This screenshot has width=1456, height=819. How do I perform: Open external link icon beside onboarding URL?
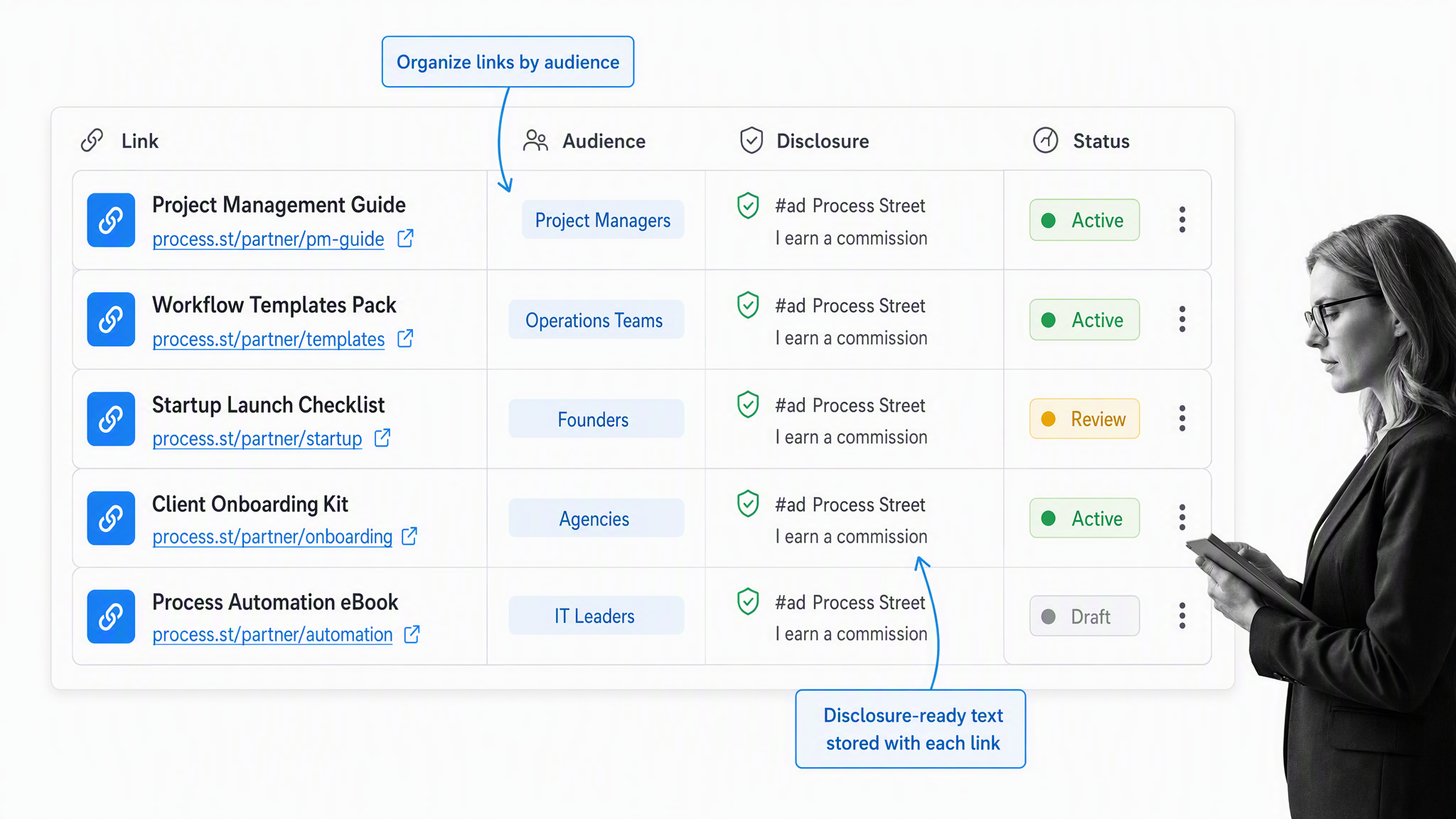tap(409, 536)
